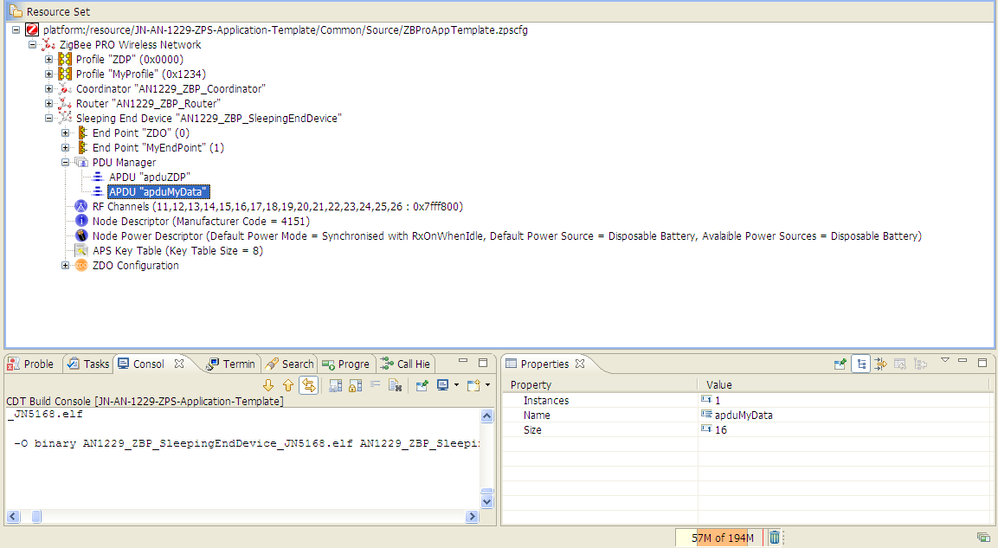
Task: Open the Call Hierarchy tab
Action: coord(405,364)
